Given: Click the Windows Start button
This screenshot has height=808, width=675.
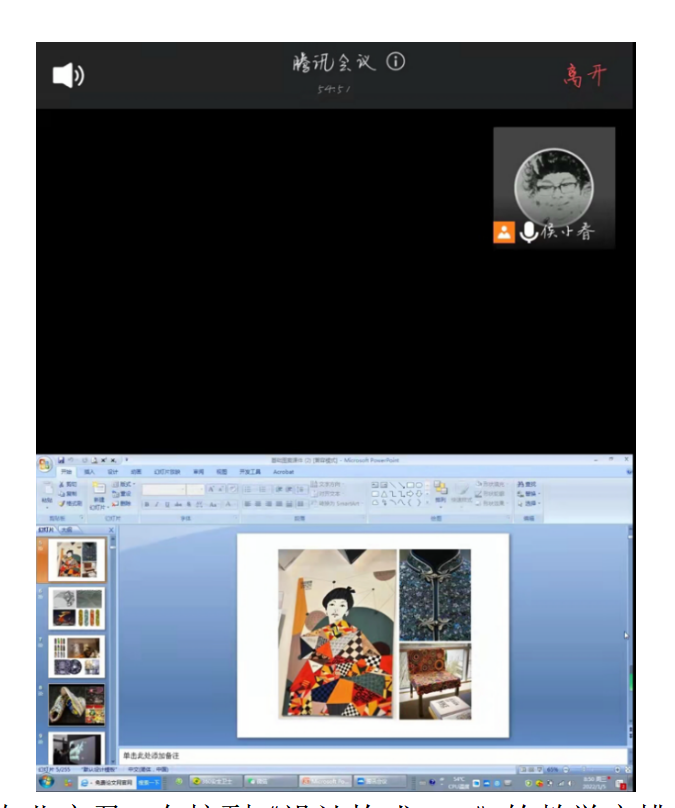Looking at the screenshot, I should click(46, 781).
